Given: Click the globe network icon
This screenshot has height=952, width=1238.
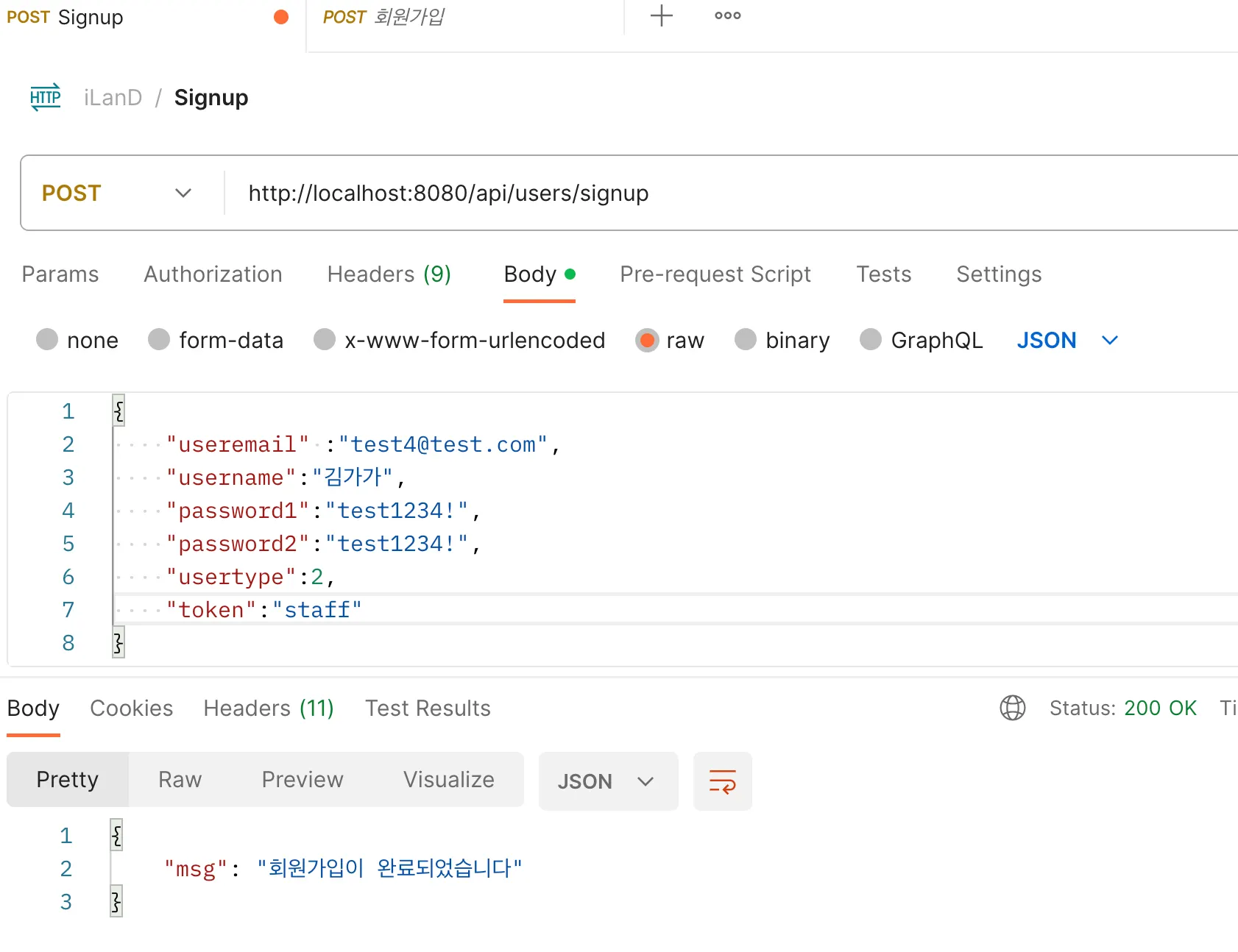Looking at the screenshot, I should [1012, 708].
